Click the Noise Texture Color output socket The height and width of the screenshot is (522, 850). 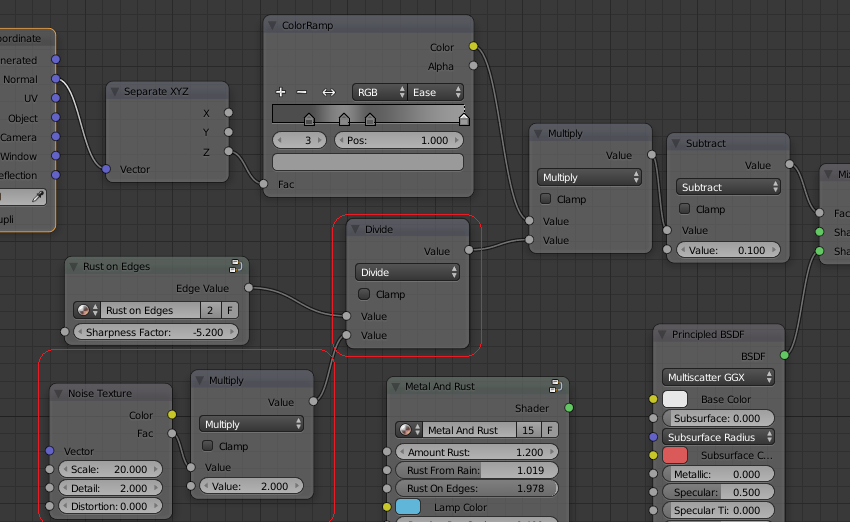tap(172, 415)
